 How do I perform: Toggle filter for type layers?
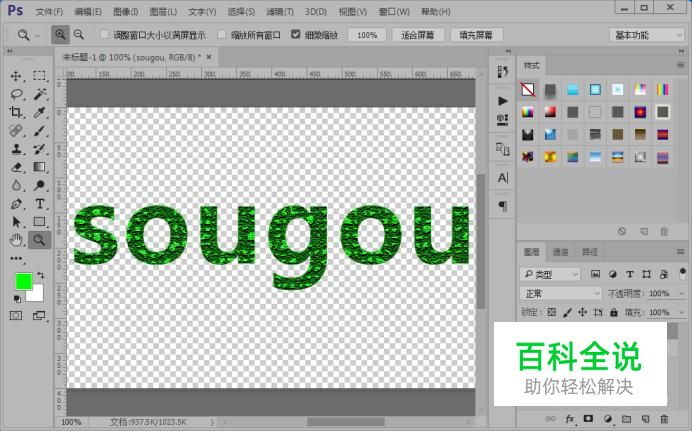click(629, 274)
